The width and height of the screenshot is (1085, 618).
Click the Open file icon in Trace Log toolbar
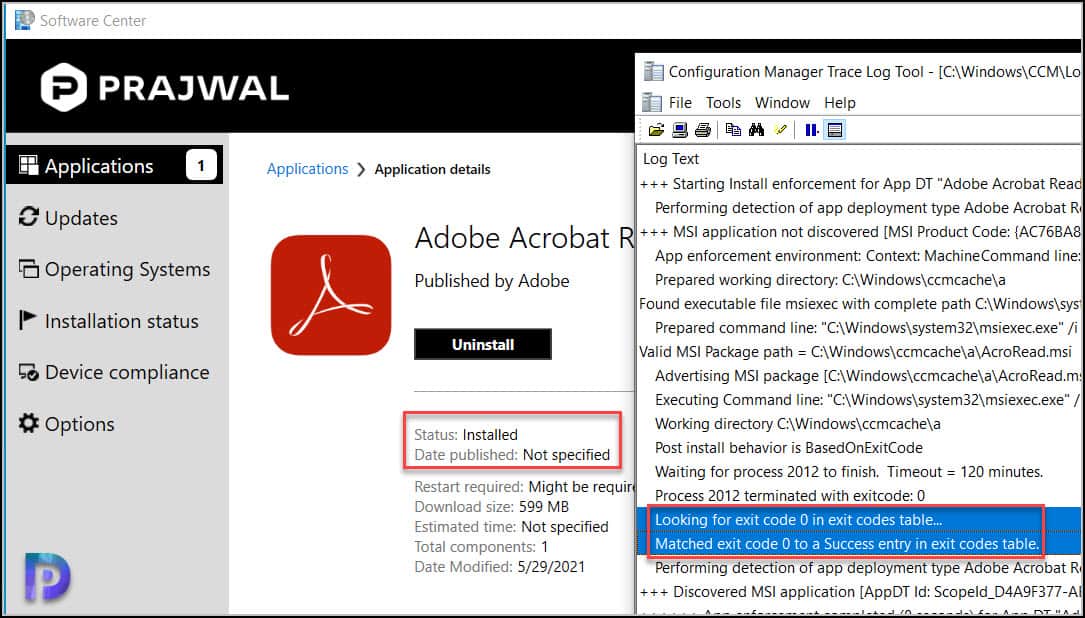click(655, 129)
